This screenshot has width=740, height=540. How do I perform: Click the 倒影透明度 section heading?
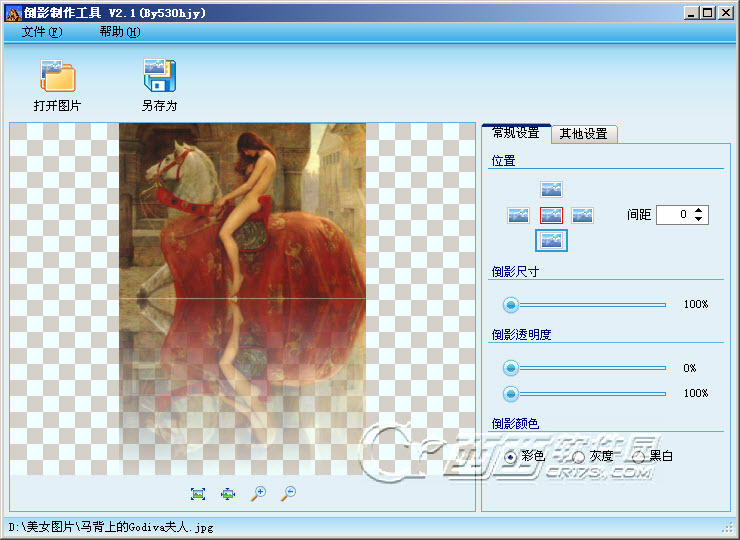point(521,335)
